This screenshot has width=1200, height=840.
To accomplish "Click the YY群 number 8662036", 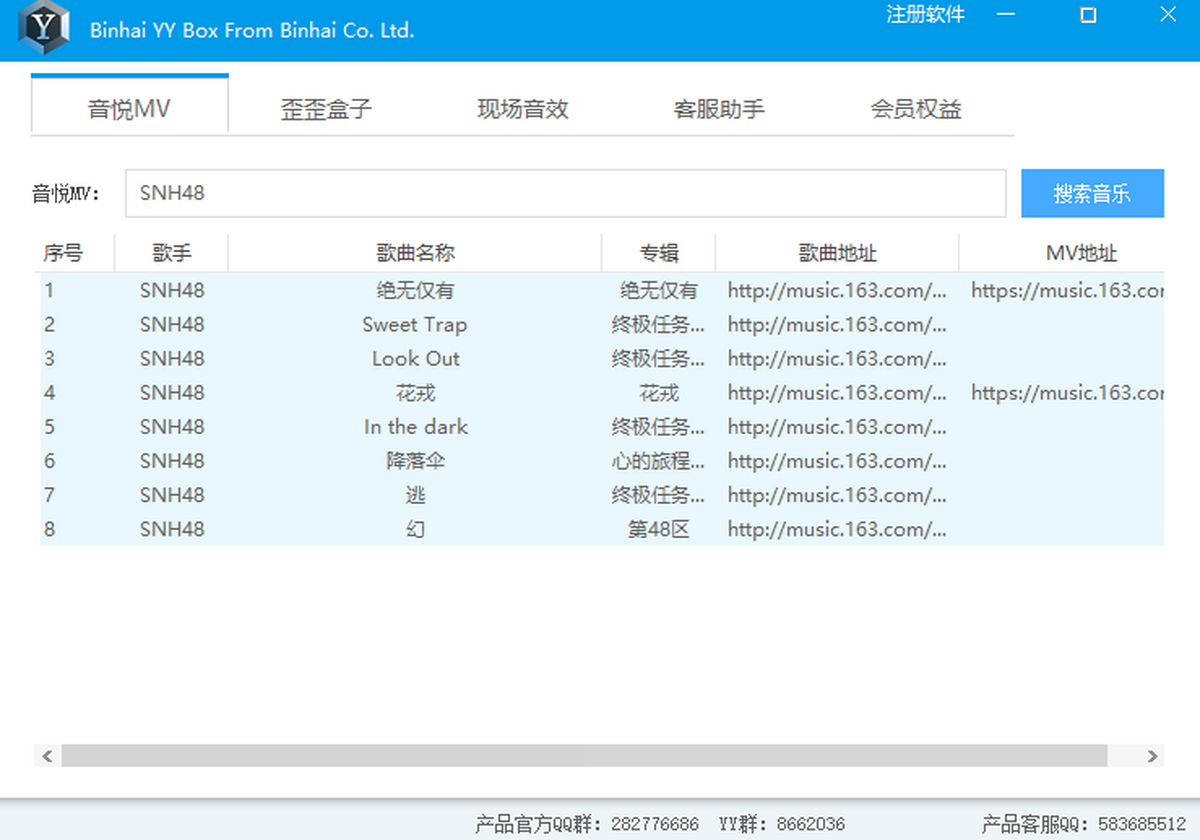I will coord(810,825).
